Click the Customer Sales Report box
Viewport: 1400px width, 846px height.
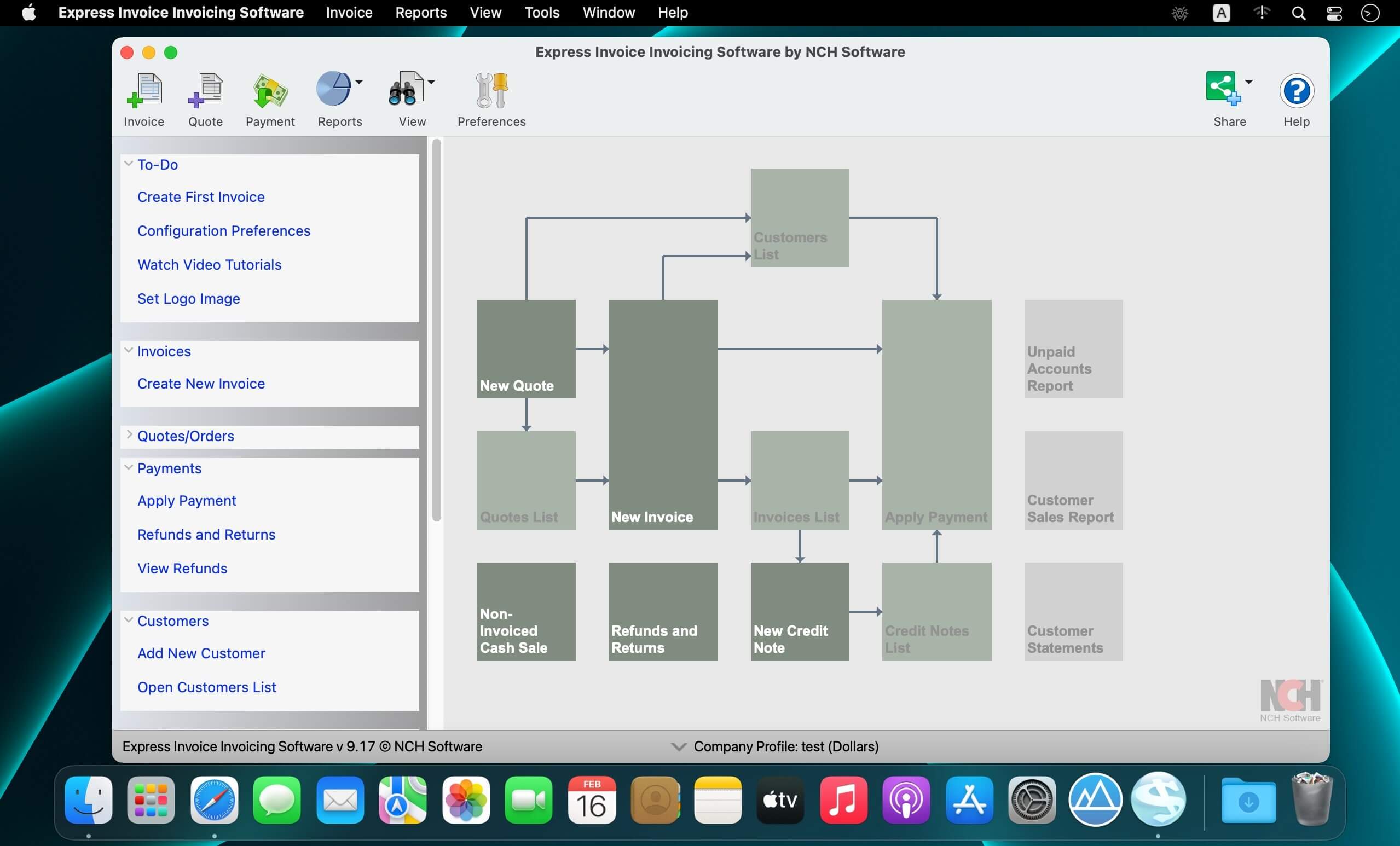tap(1073, 480)
